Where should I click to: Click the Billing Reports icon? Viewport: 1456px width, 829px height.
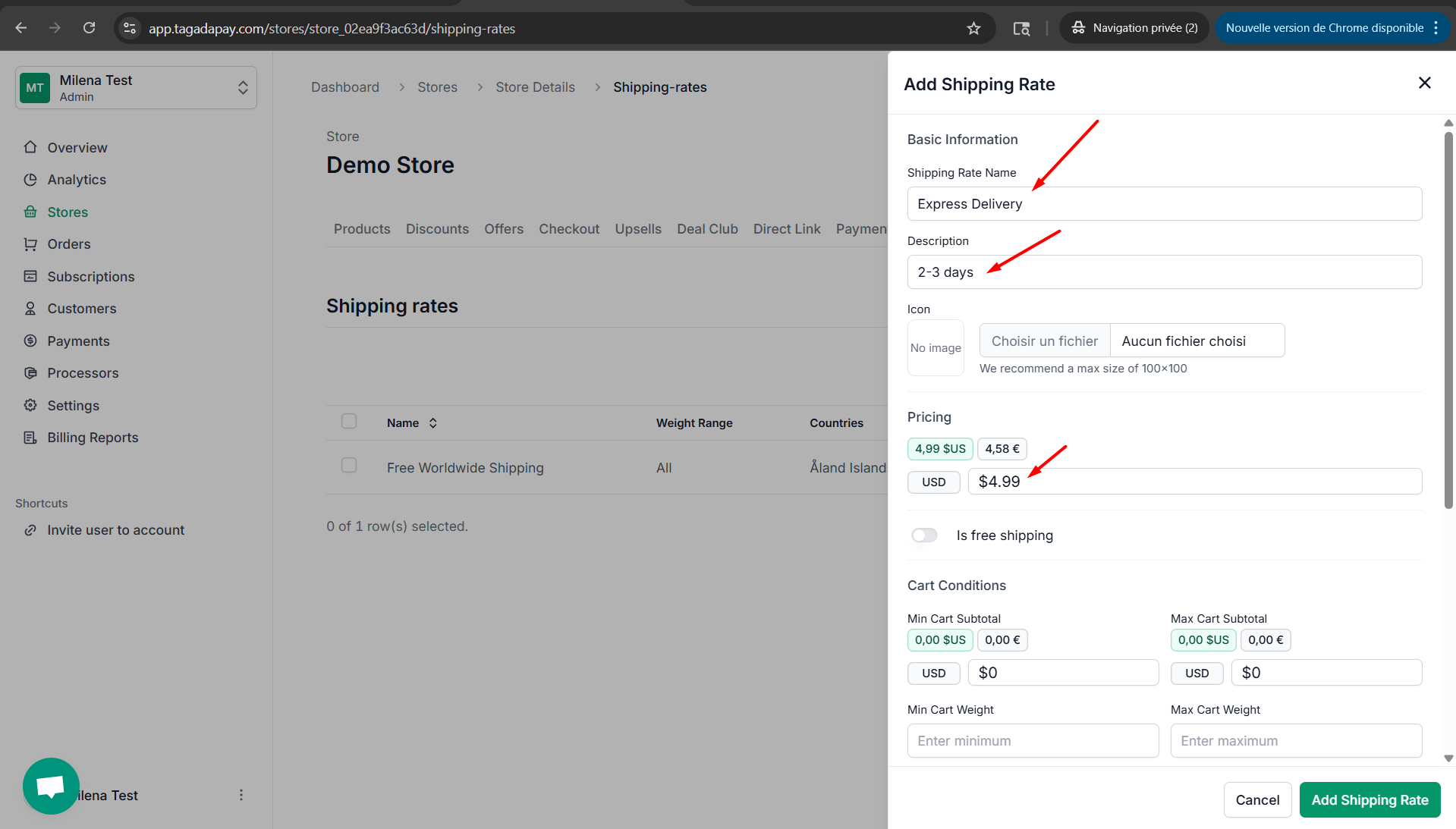(30, 438)
